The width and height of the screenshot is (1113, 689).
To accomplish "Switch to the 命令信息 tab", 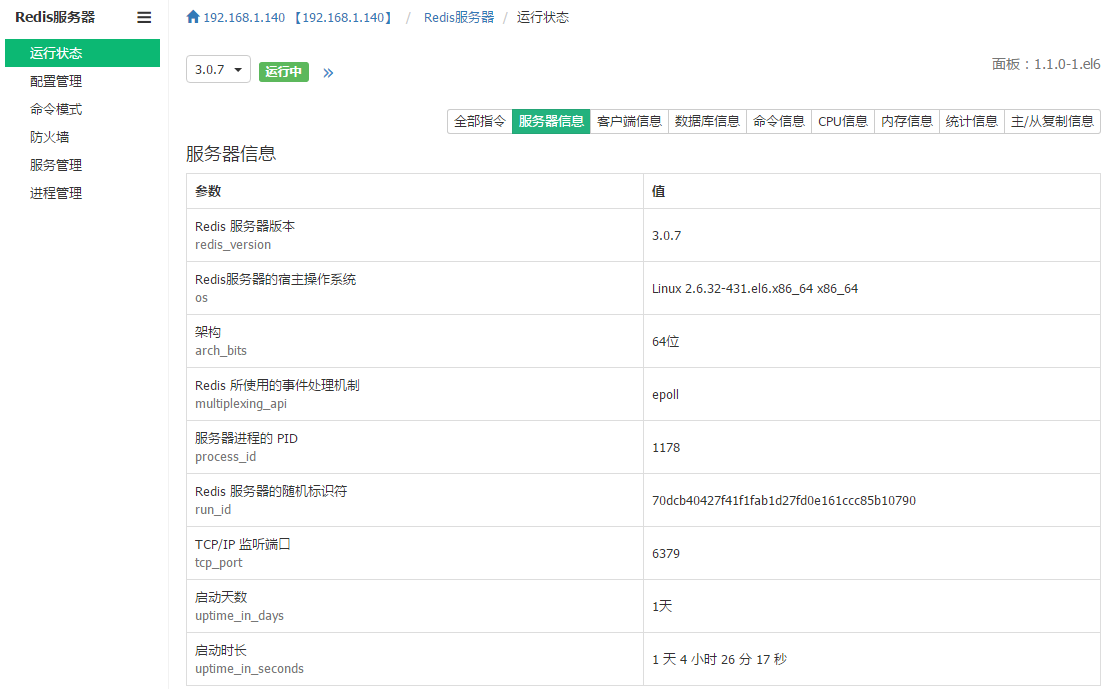I will tap(779, 121).
